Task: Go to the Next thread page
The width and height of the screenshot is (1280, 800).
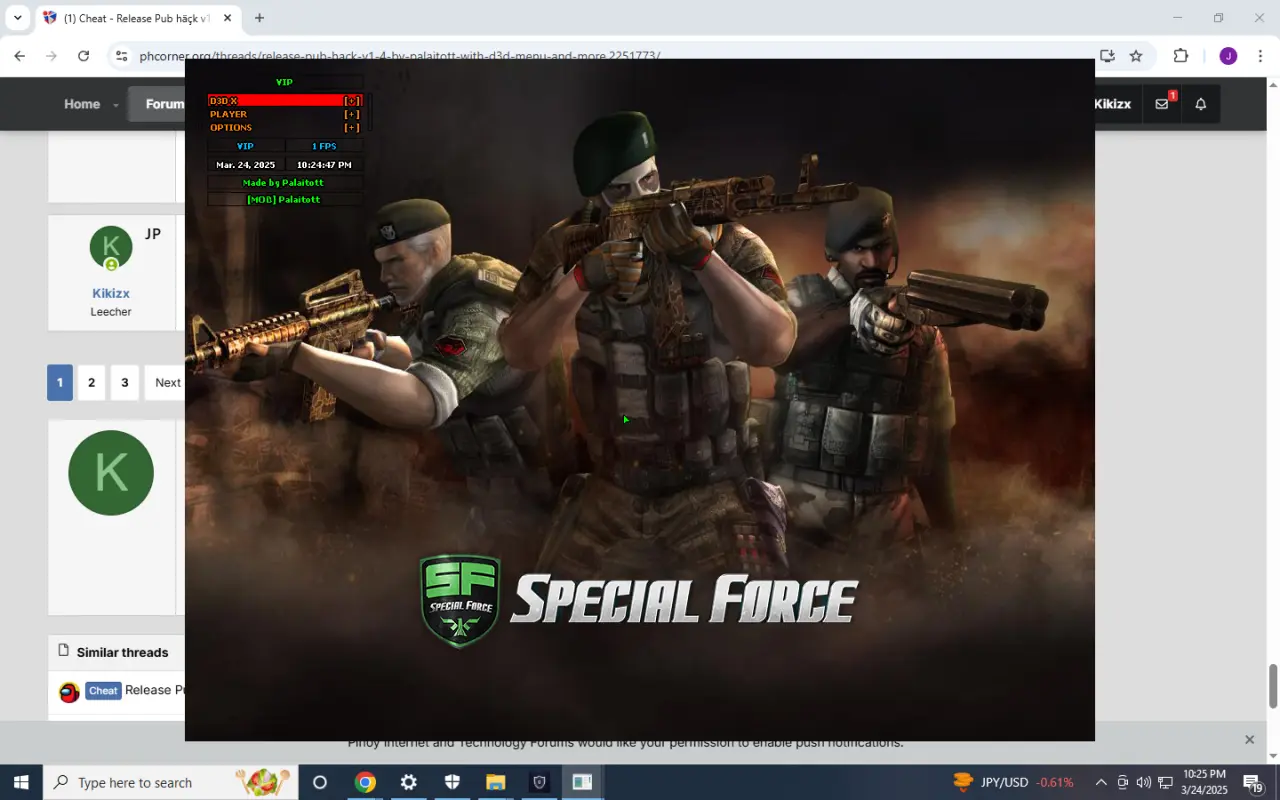Action: (166, 382)
